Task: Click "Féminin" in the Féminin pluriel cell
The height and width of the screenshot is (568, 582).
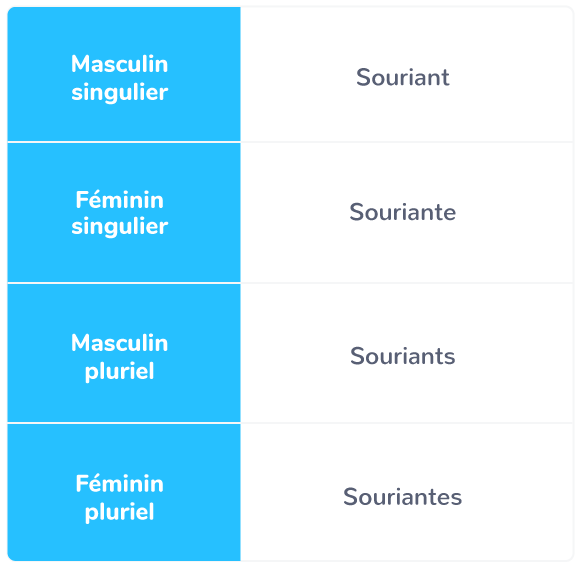Action: tap(120, 484)
